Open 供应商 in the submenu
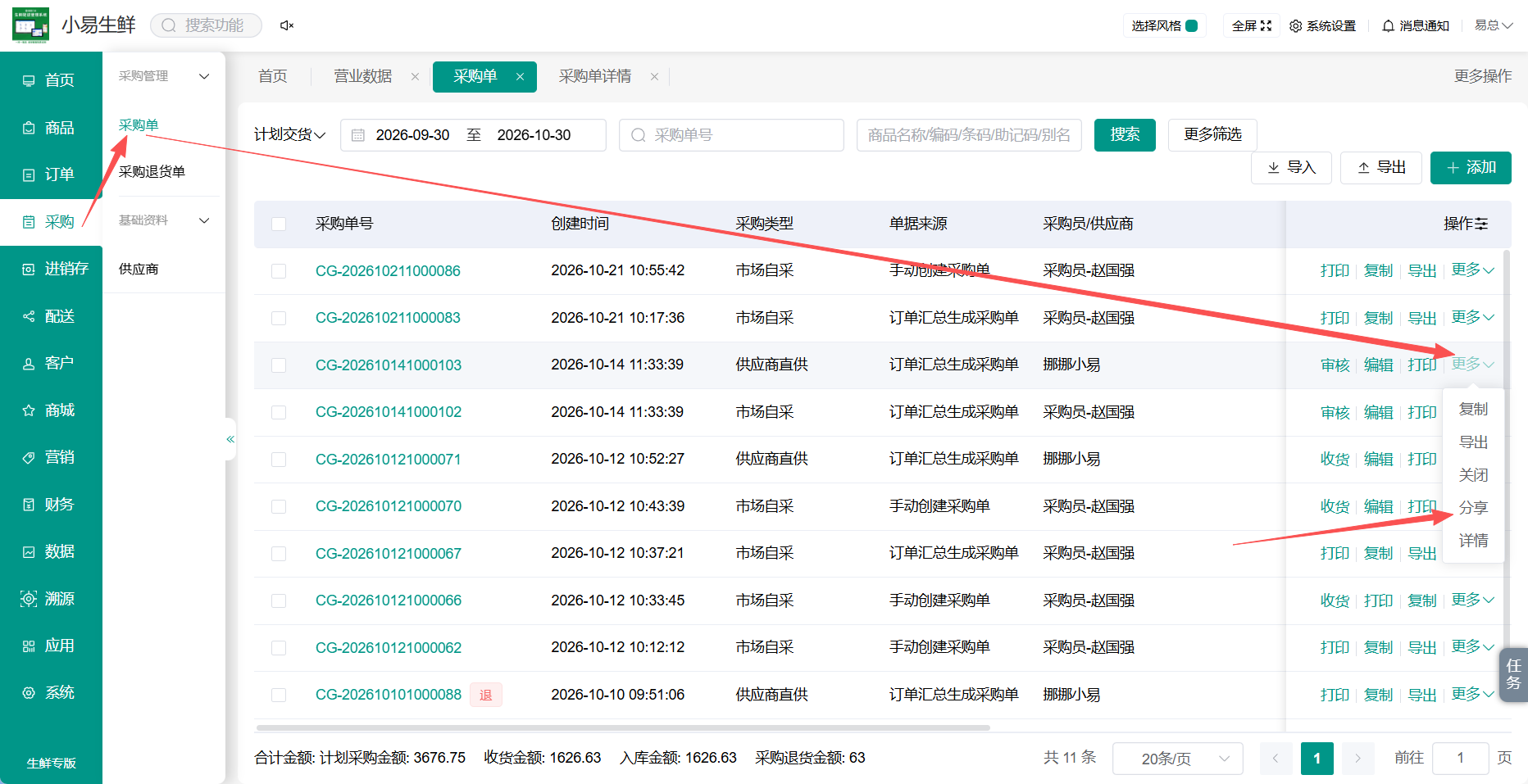 [x=139, y=270]
